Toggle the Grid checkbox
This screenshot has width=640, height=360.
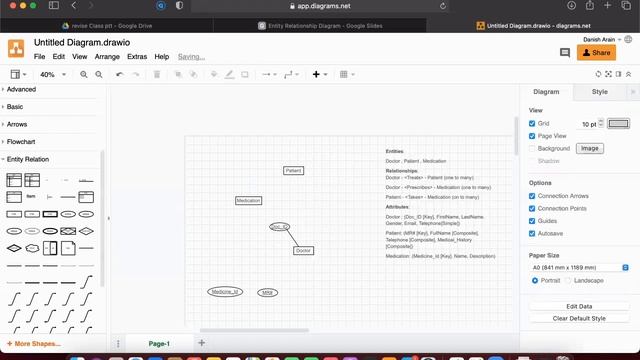tap(532, 123)
